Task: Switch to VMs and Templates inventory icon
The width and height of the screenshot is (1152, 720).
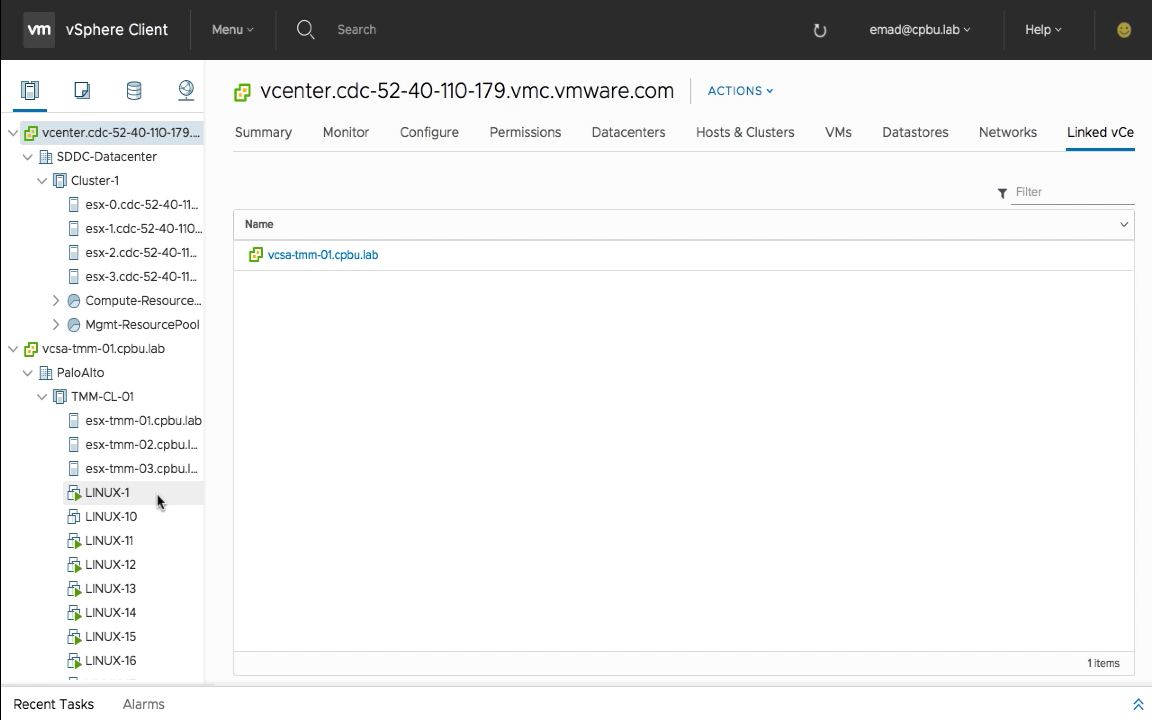Action: [82, 91]
